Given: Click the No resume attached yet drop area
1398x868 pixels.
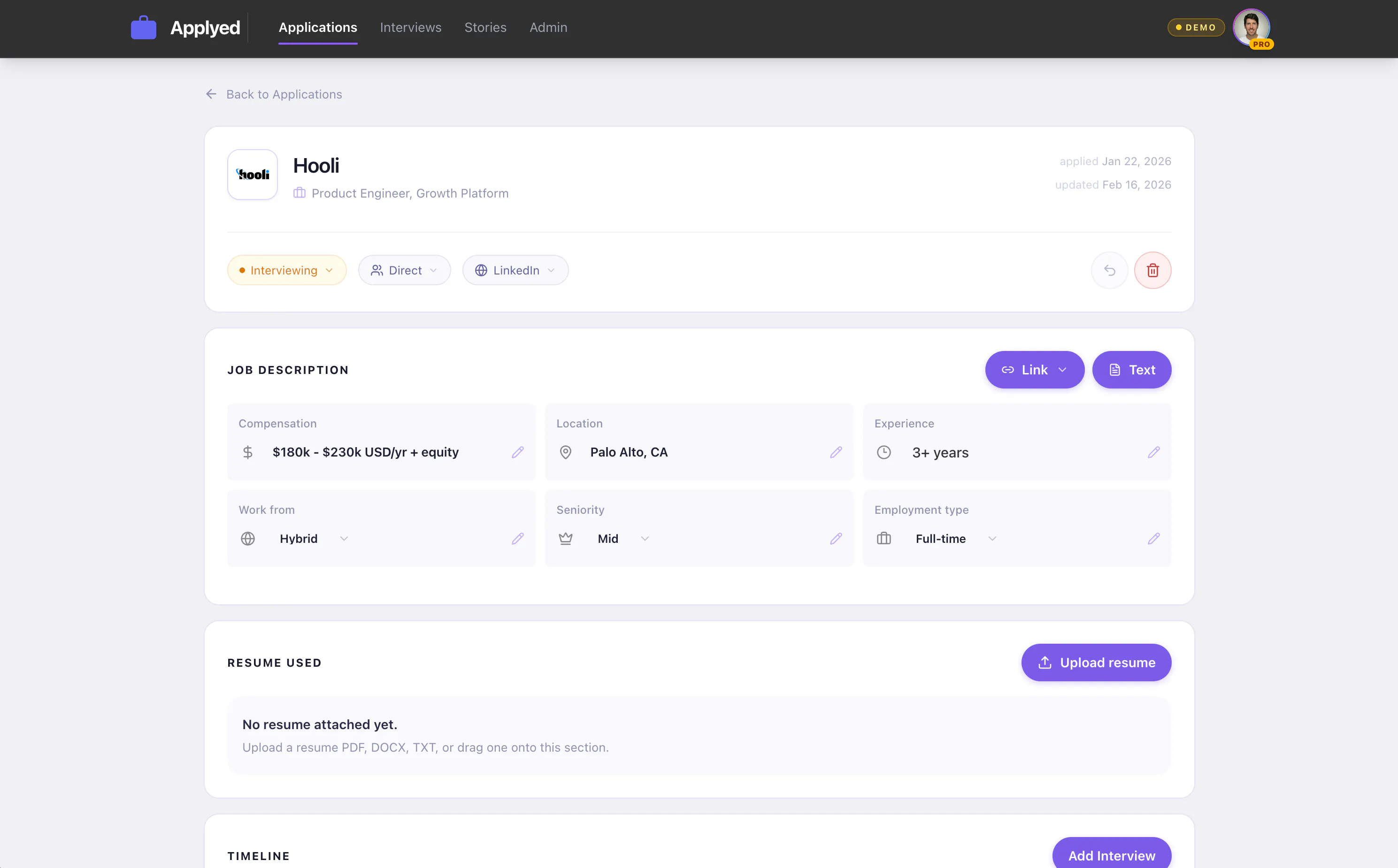Looking at the screenshot, I should [699, 736].
